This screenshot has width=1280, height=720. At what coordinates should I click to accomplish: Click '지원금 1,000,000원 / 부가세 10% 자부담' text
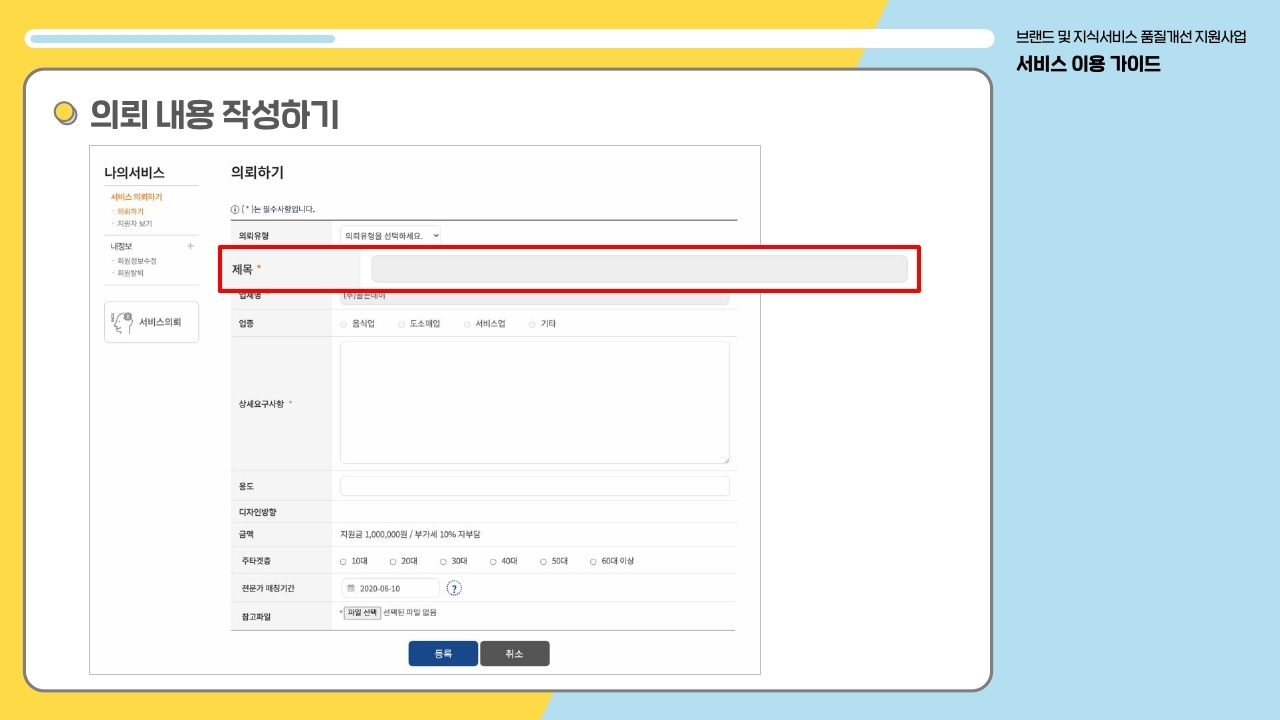point(410,535)
